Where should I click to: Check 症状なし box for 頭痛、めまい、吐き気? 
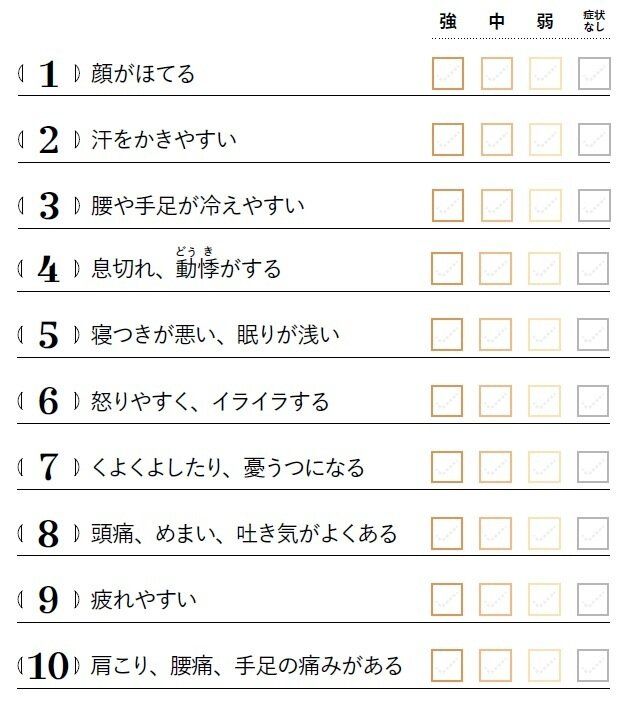click(594, 533)
